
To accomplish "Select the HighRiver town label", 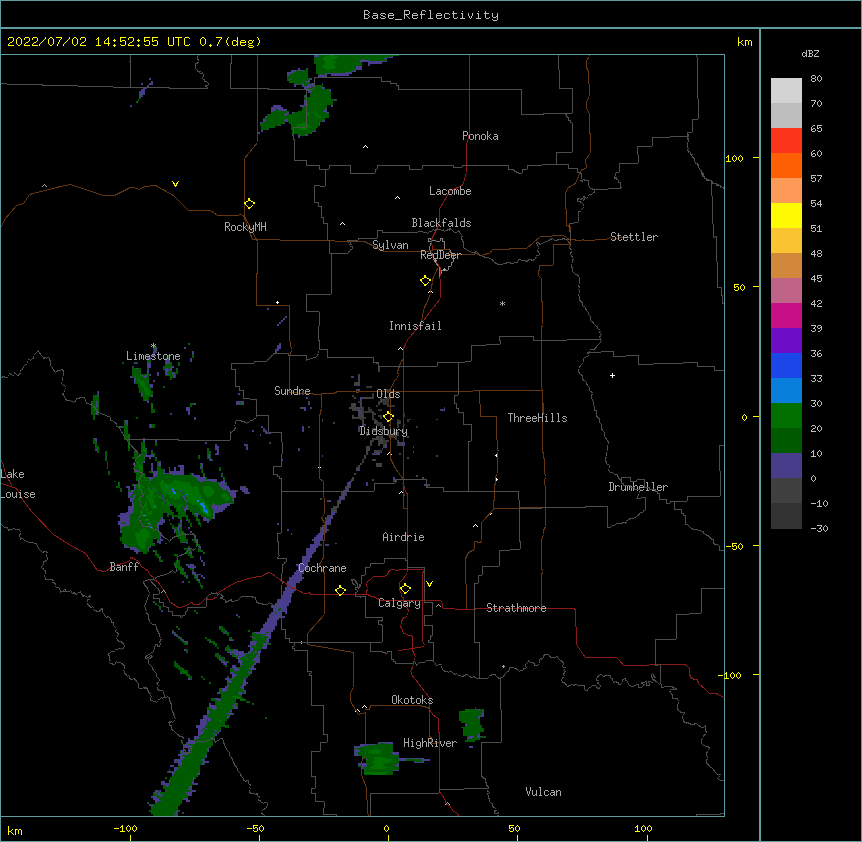I will [x=430, y=743].
